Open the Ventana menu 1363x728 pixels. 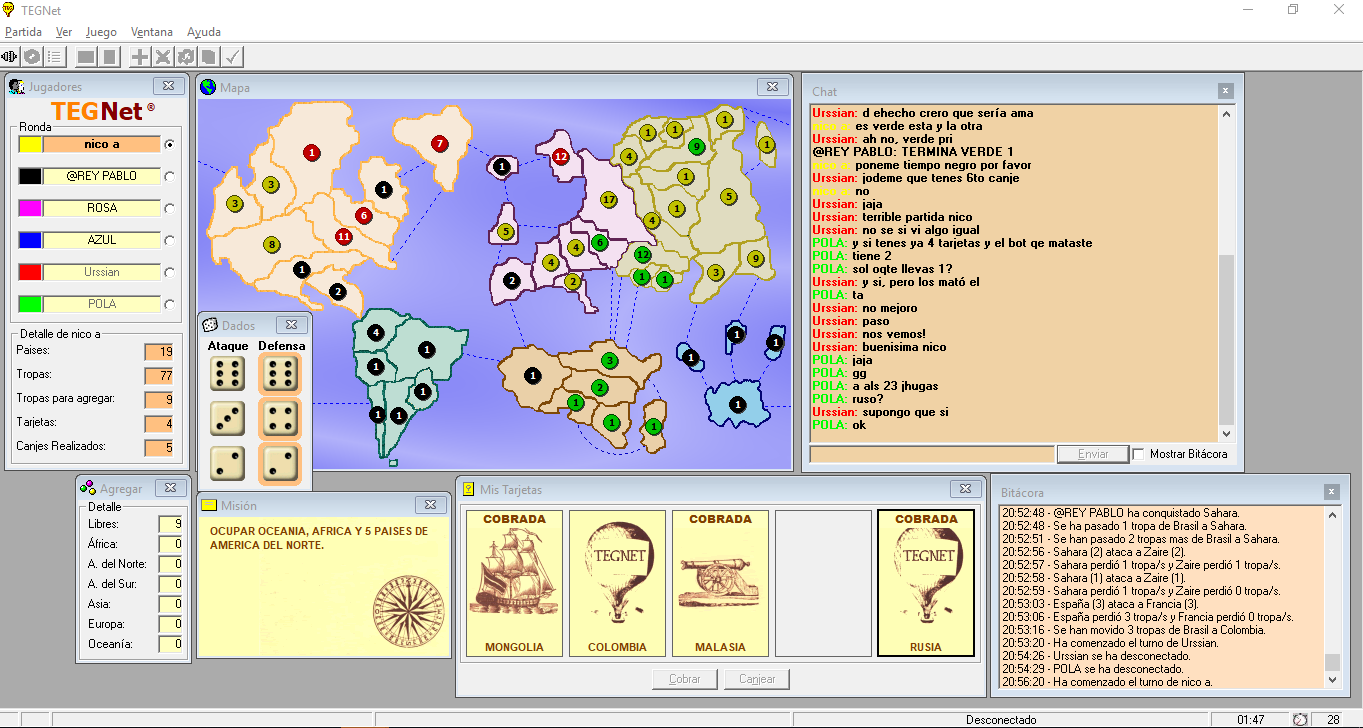(x=150, y=32)
